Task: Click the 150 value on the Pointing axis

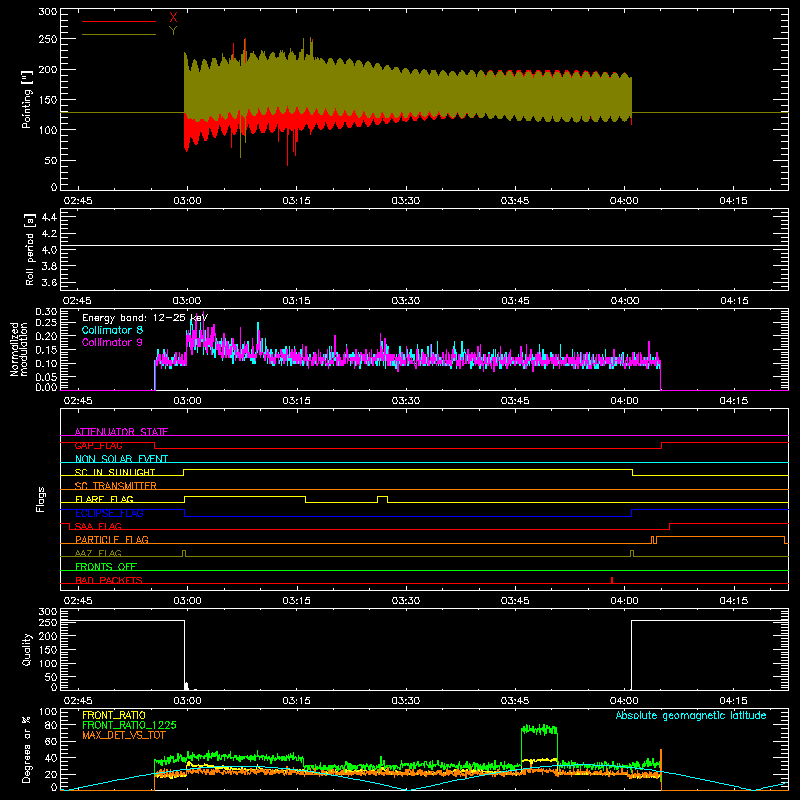Action: tap(48, 99)
